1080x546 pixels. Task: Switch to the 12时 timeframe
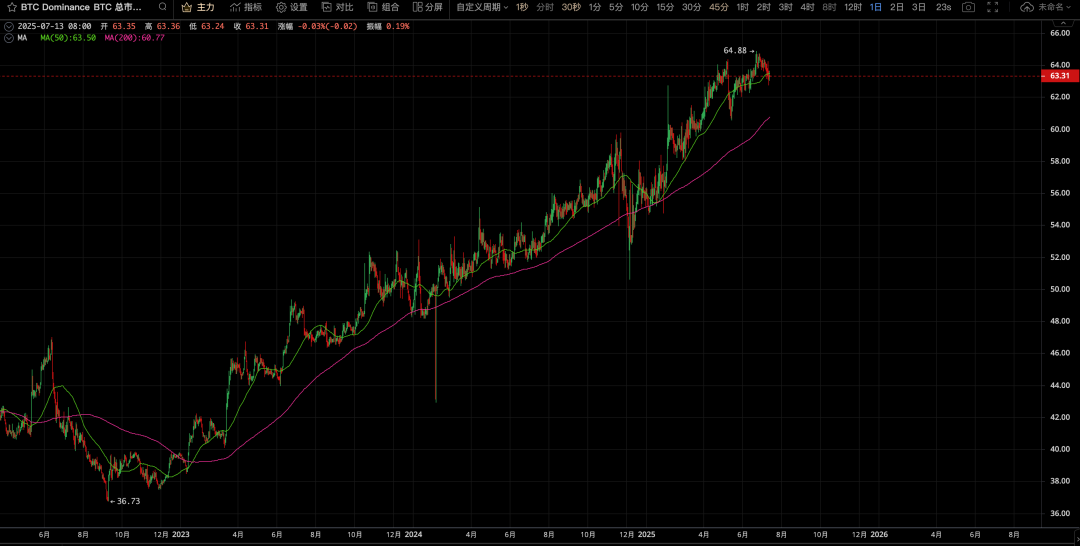coord(853,8)
